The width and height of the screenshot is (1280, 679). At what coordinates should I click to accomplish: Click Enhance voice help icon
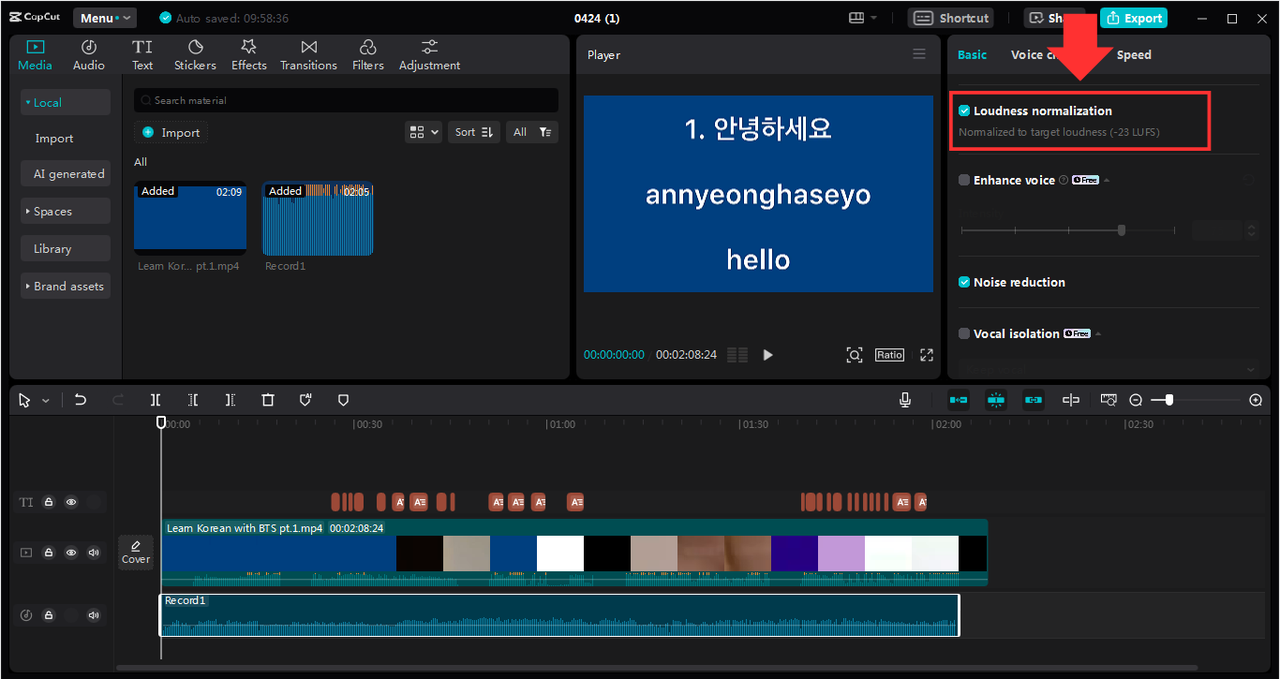pyautogui.click(x=1063, y=180)
